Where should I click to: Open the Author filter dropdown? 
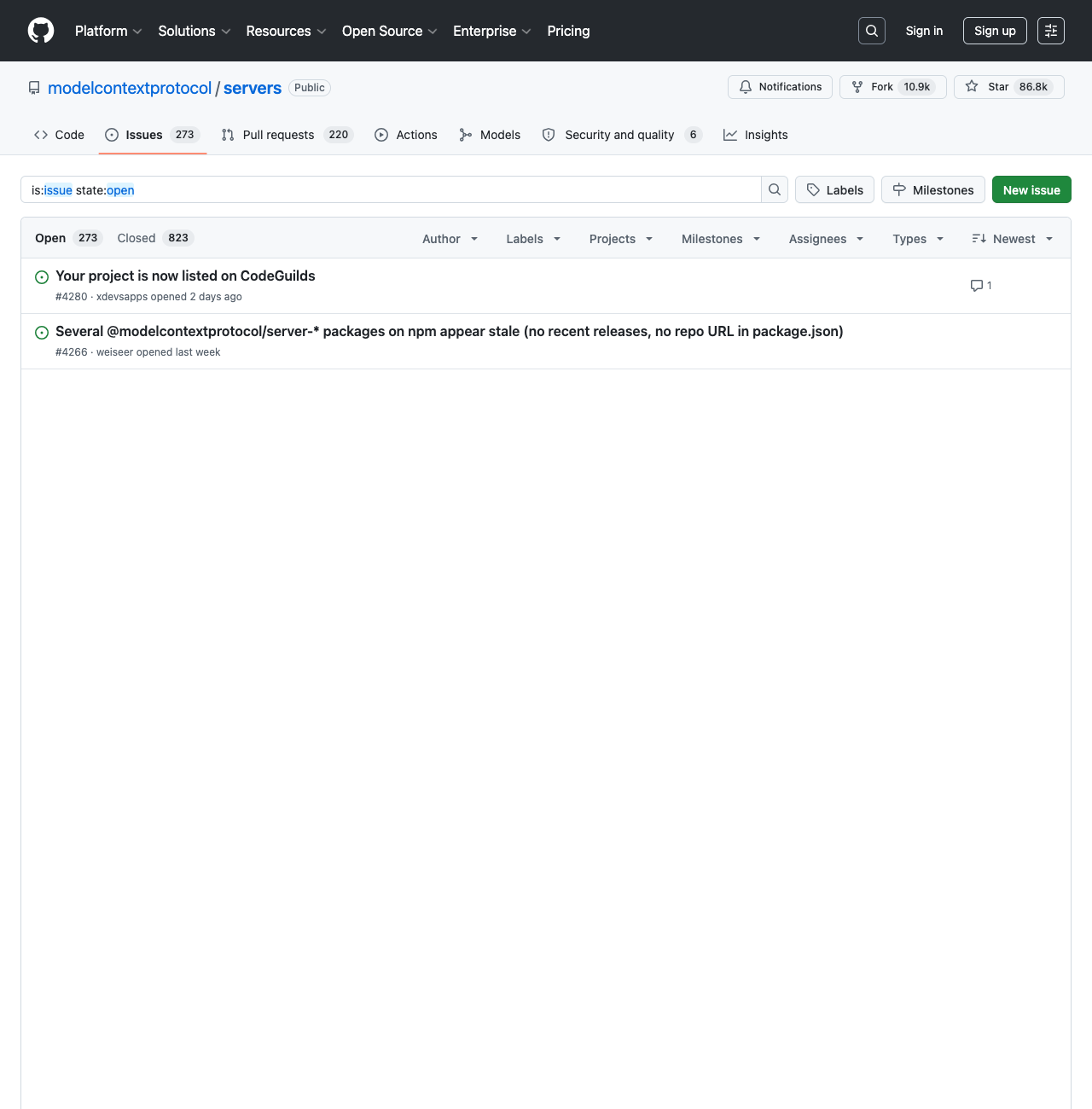[450, 239]
